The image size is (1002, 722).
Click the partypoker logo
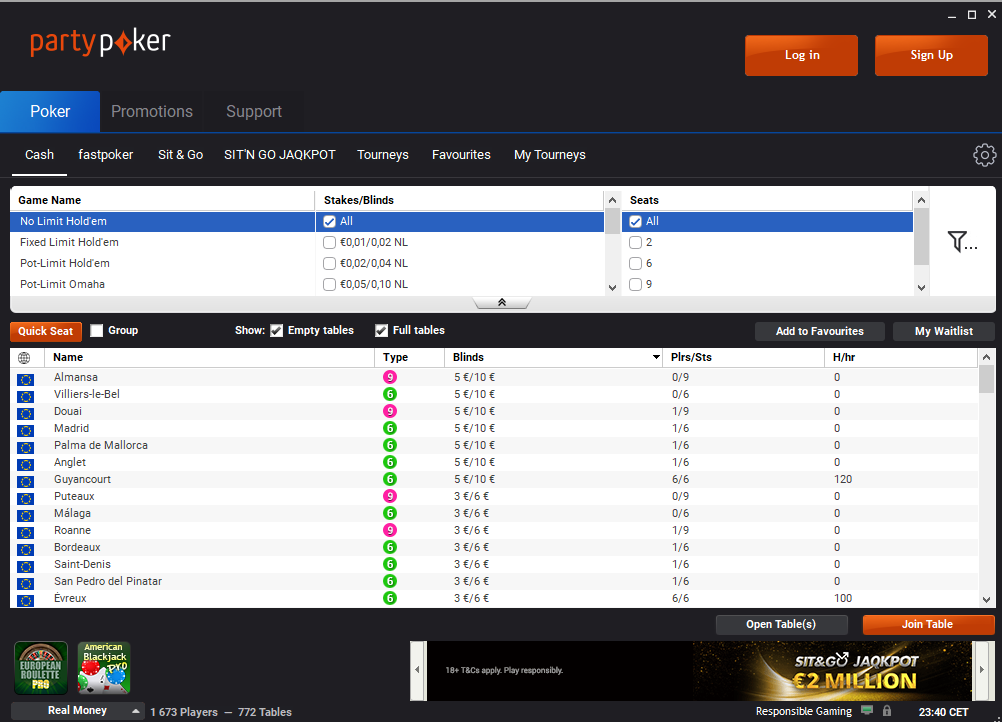[100, 43]
